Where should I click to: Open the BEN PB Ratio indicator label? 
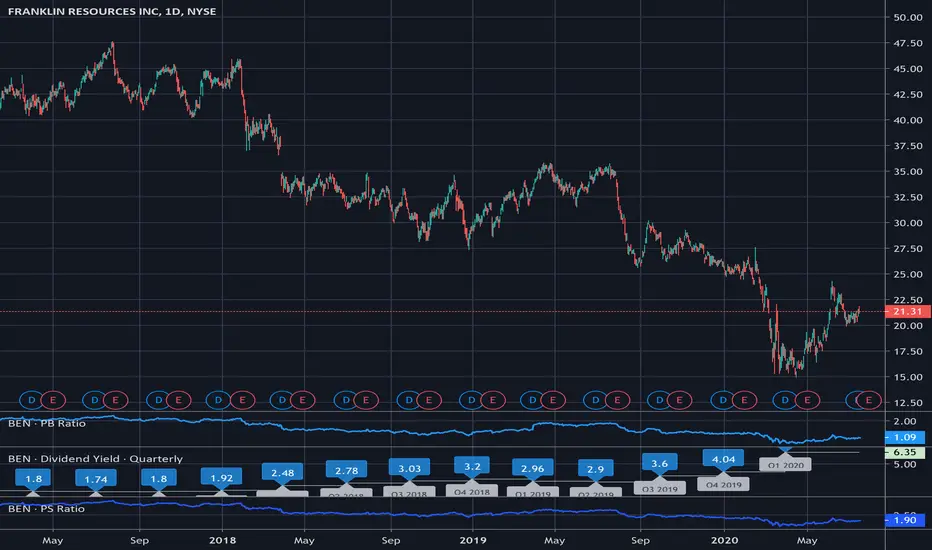point(47,423)
